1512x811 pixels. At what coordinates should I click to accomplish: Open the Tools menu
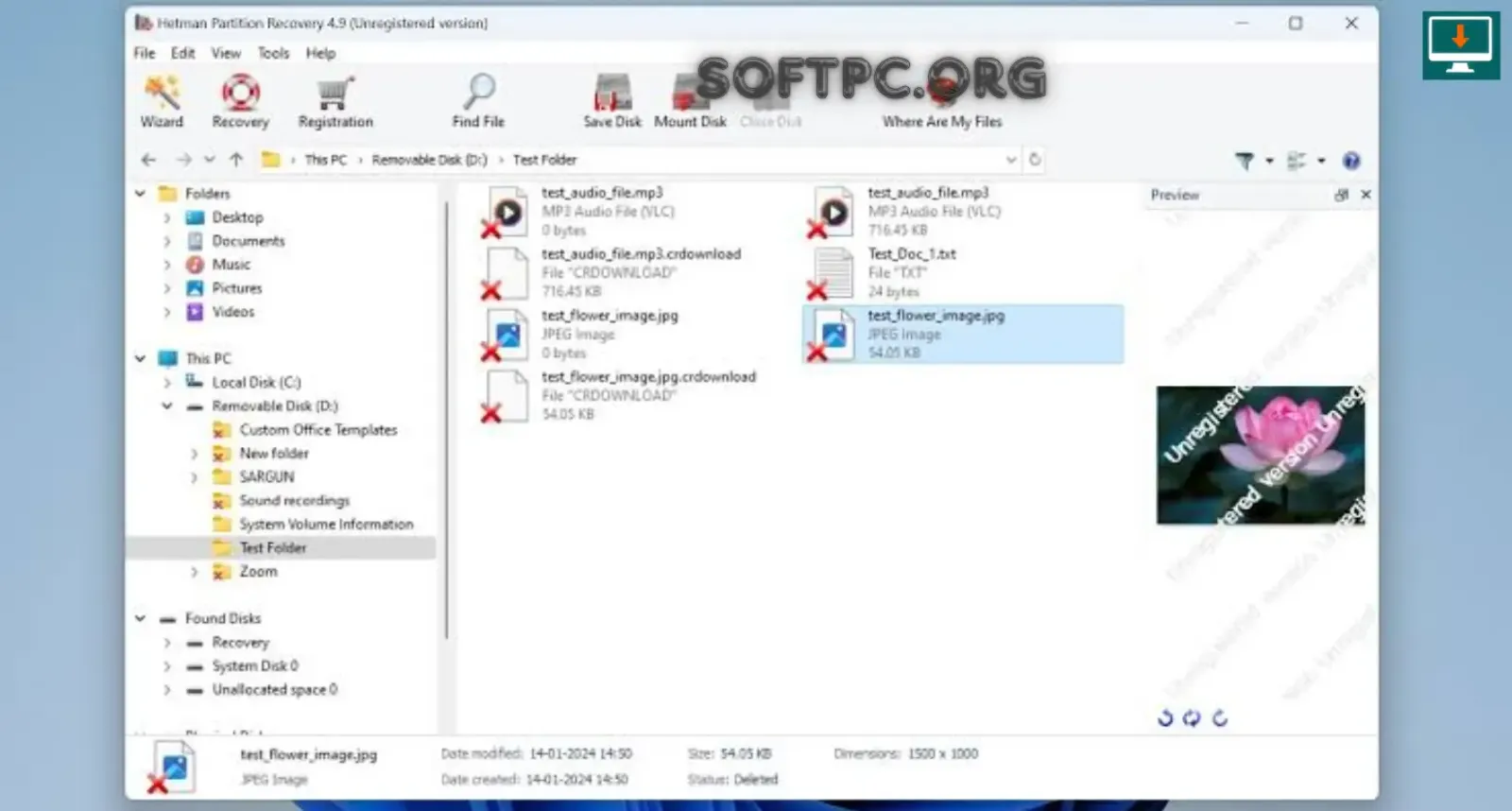[274, 53]
